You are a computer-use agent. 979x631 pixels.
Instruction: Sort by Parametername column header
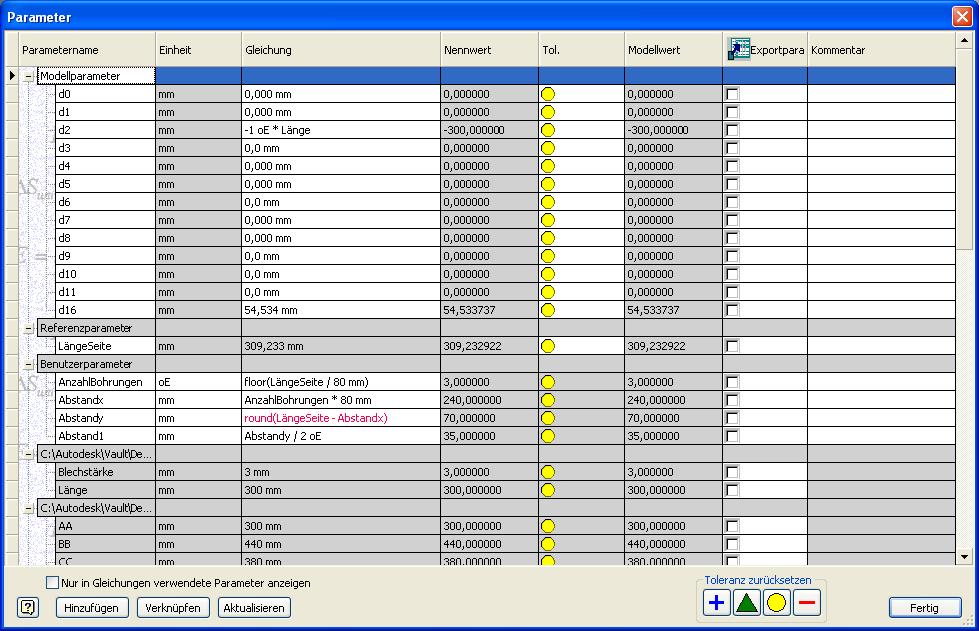pyautogui.click(x=87, y=50)
